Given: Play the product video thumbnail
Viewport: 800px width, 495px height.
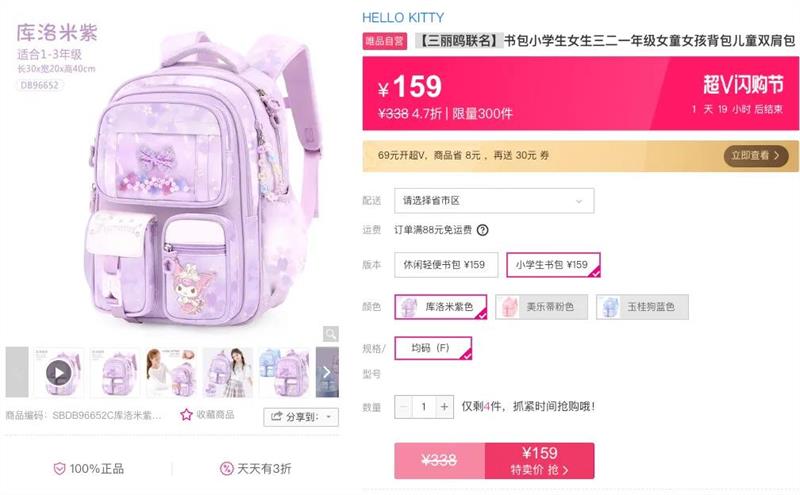Looking at the screenshot, I should (x=59, y=373).
